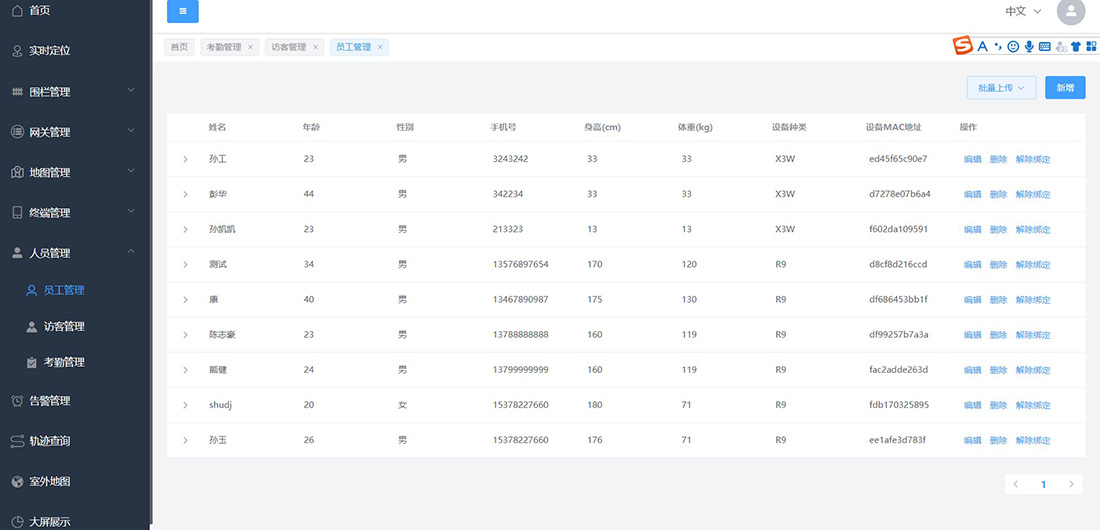Expand the row for 陈志豪
The width and height of the screenshot is (1100, 530).
(x=185, y=335)
